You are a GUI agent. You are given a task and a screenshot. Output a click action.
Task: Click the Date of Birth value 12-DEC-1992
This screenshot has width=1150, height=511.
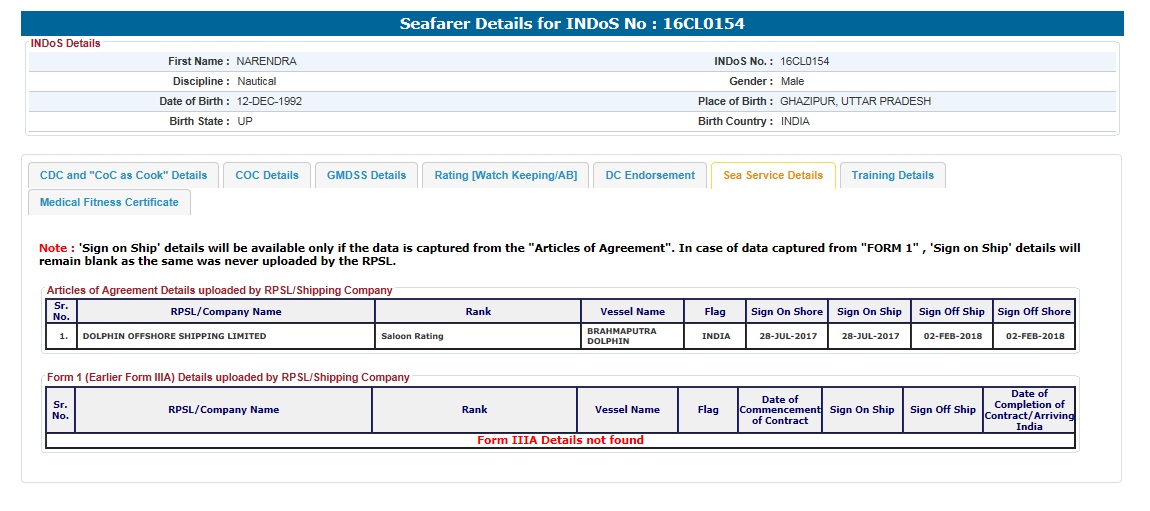[x=269, y=101]
